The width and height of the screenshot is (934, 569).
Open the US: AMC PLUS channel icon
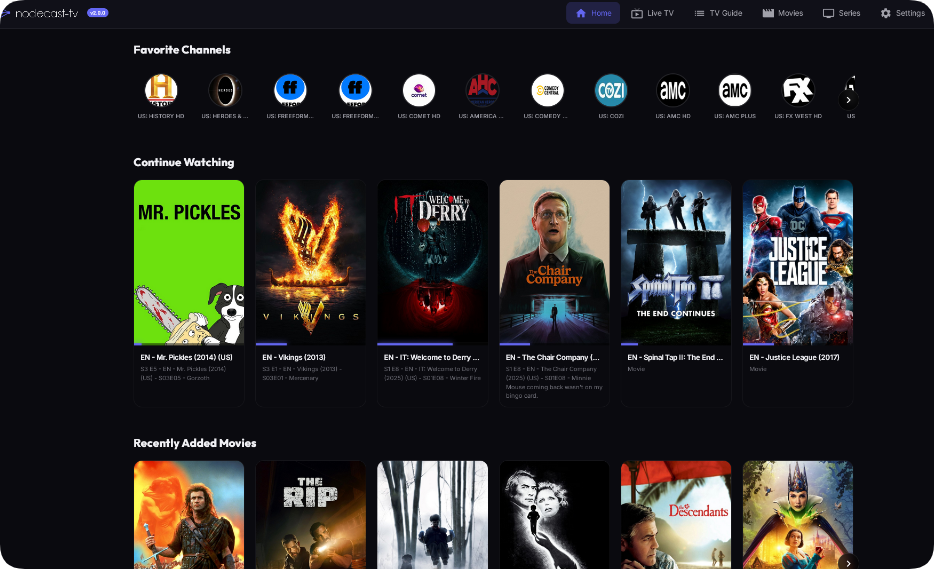tap(735, 90)
